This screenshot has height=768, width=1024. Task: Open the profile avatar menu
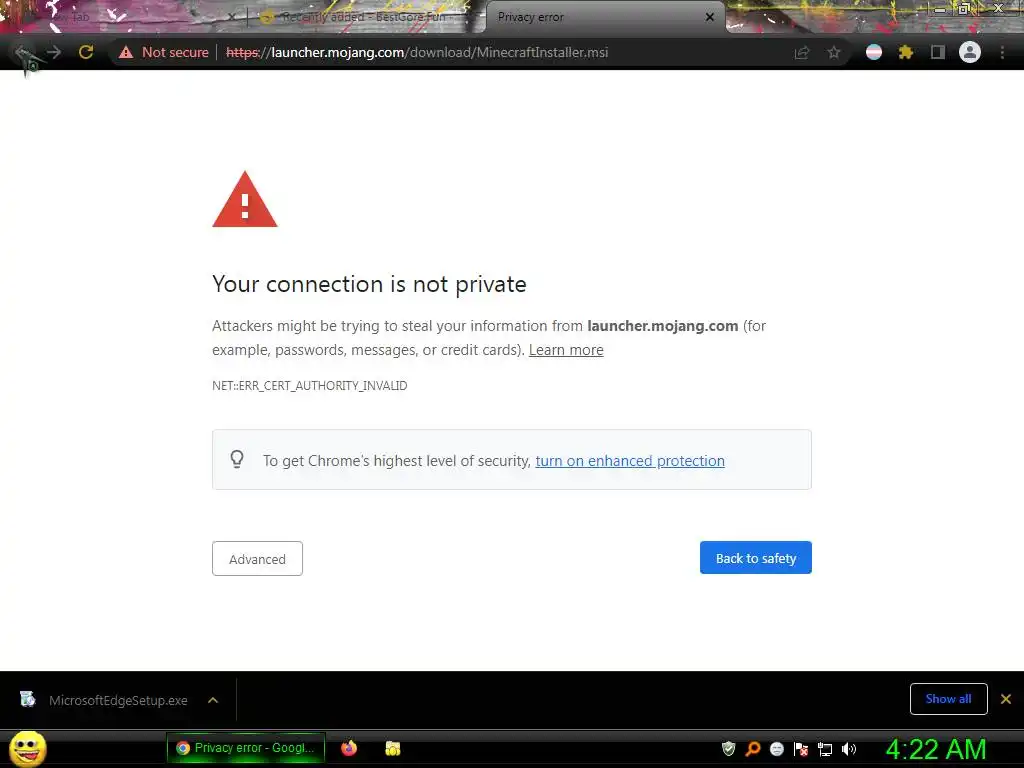pos(970,52)
